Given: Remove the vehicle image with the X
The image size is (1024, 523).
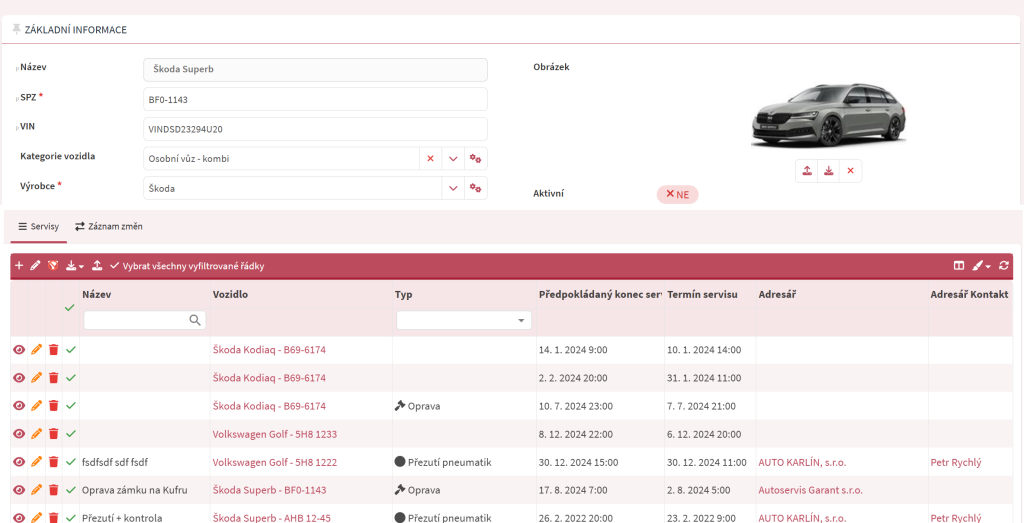Looking at the screenshot, I should [x=850, y=171].
